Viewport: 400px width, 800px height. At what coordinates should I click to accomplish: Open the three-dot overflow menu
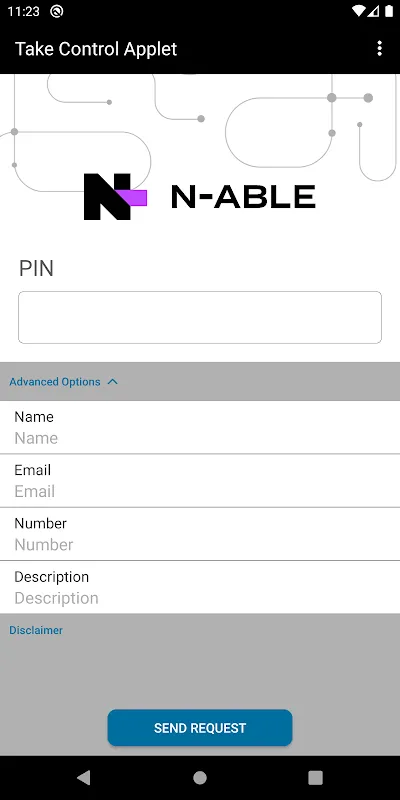[x=379, y=48]
